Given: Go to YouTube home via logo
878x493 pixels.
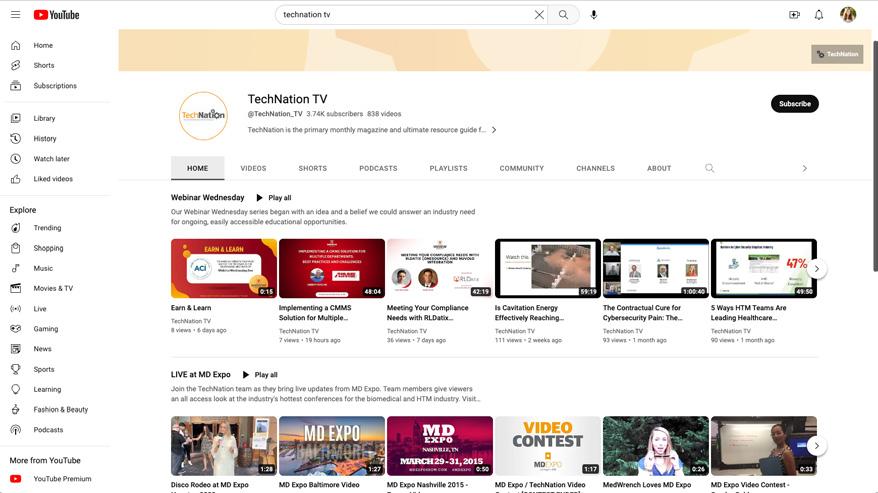Looking at the screenshot, I should click(x=57, y=15).
